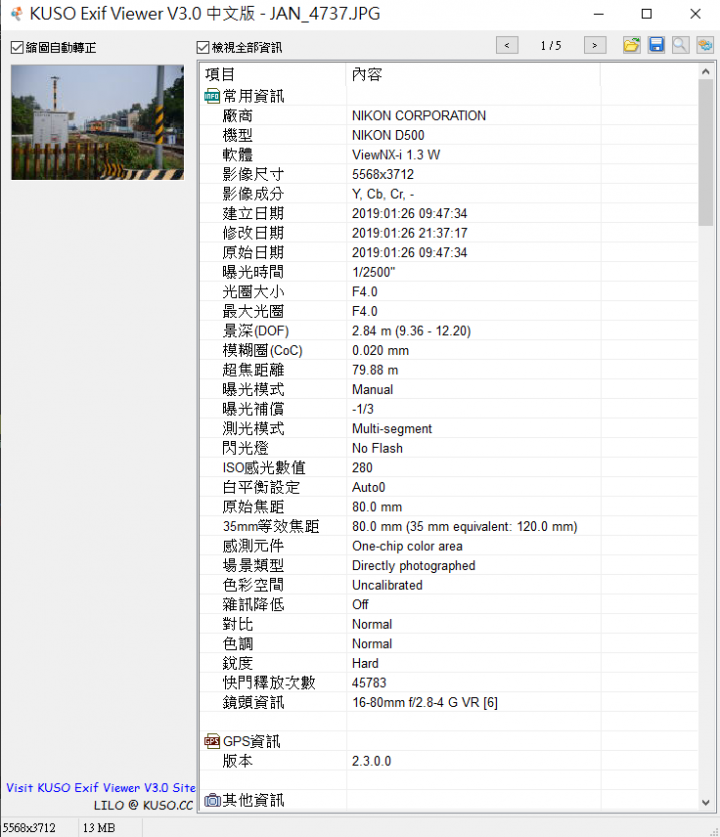
Task: Select the No Flash value
Action: point(377,448)
